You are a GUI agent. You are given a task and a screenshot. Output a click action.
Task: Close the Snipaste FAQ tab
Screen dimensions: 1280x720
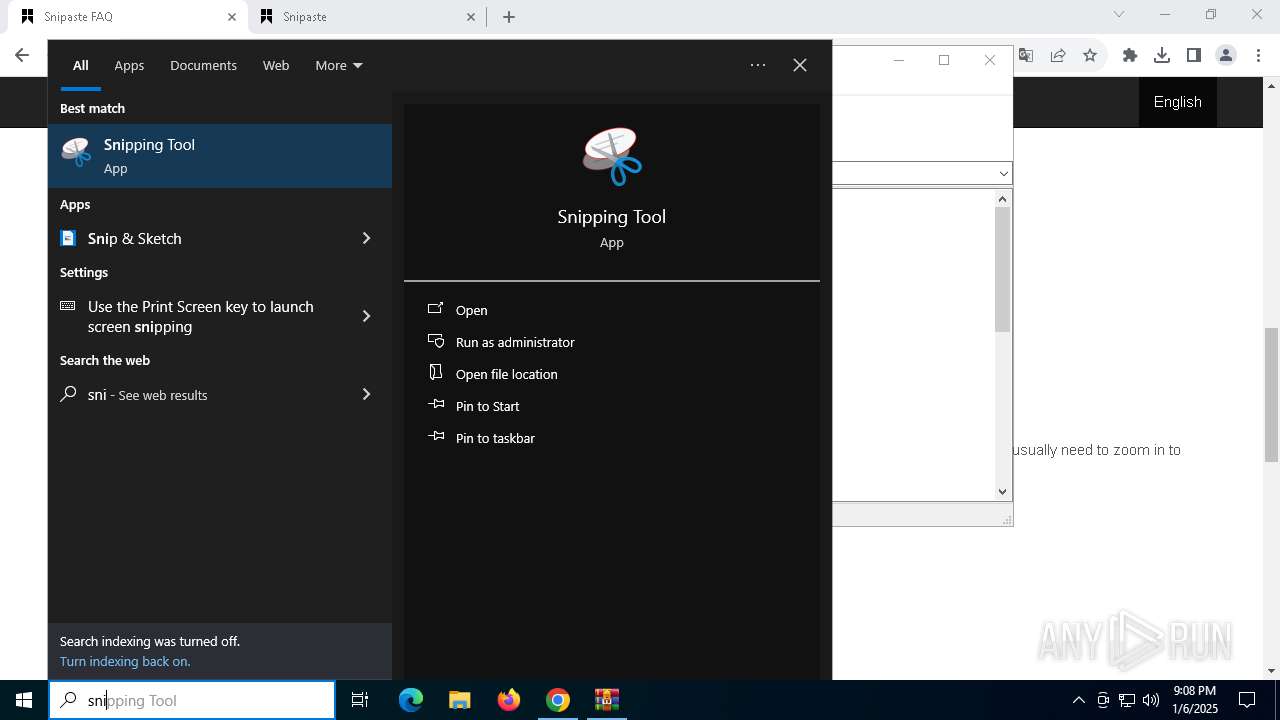click(232, 17)
